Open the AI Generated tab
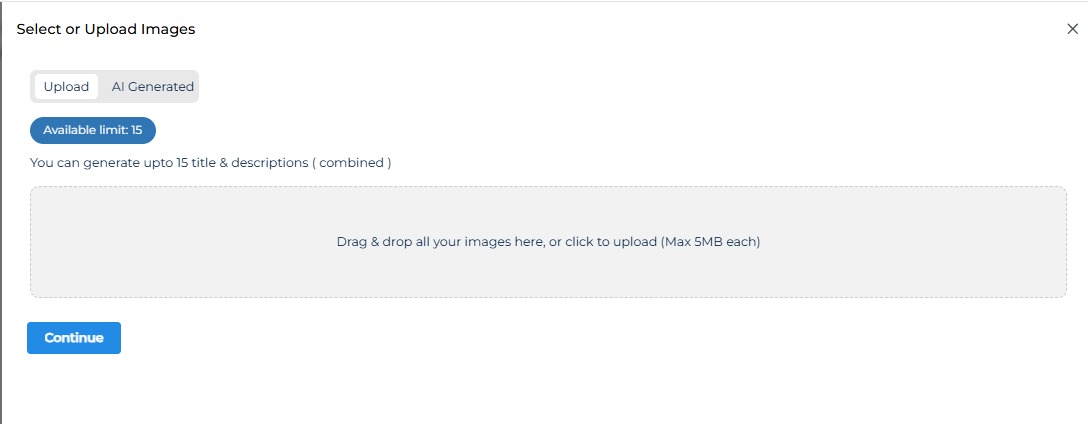Viewport: 1088px width, 424px height. click(152, 87)
